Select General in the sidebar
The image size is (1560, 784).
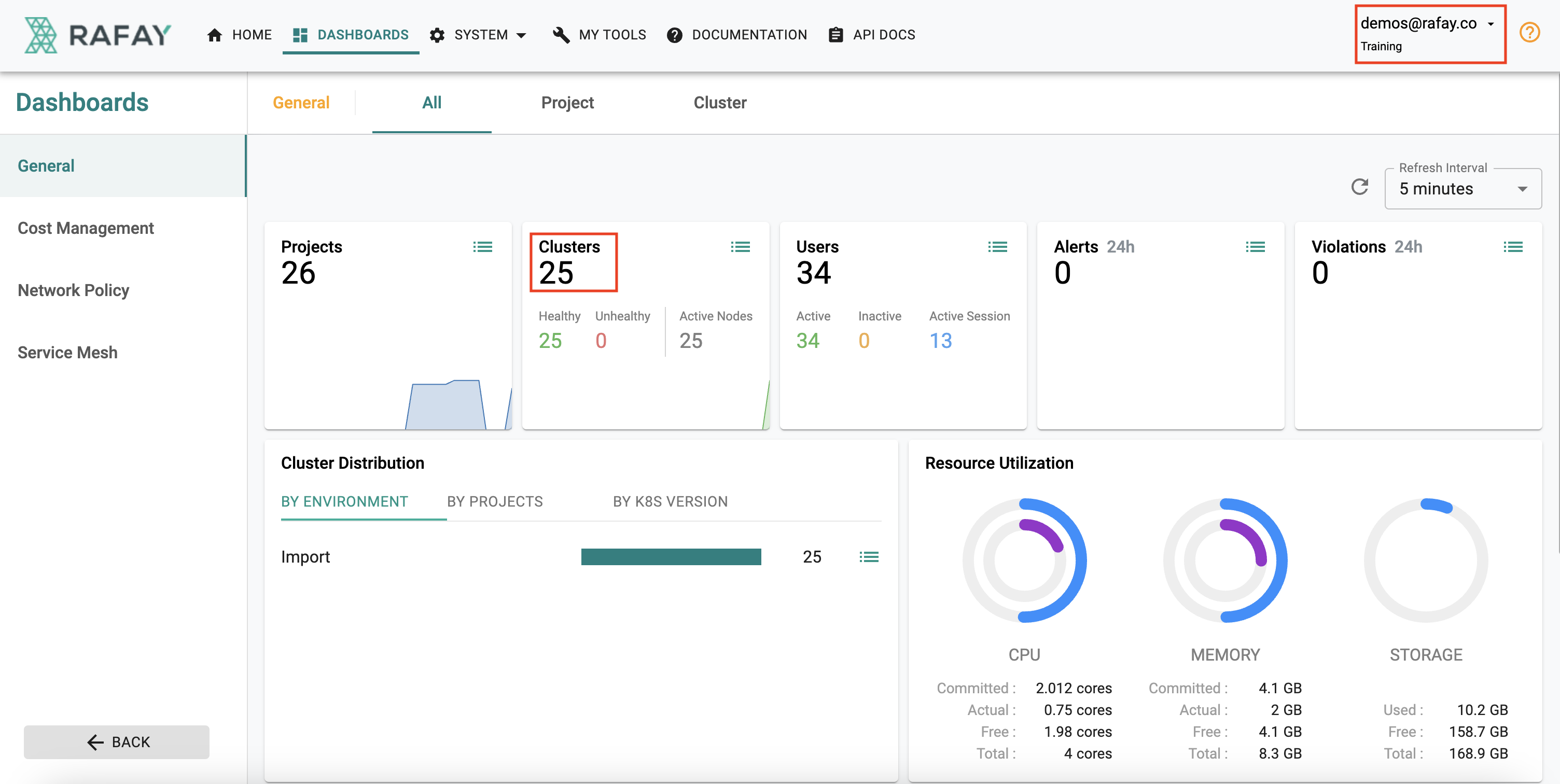tap(123, 166)
